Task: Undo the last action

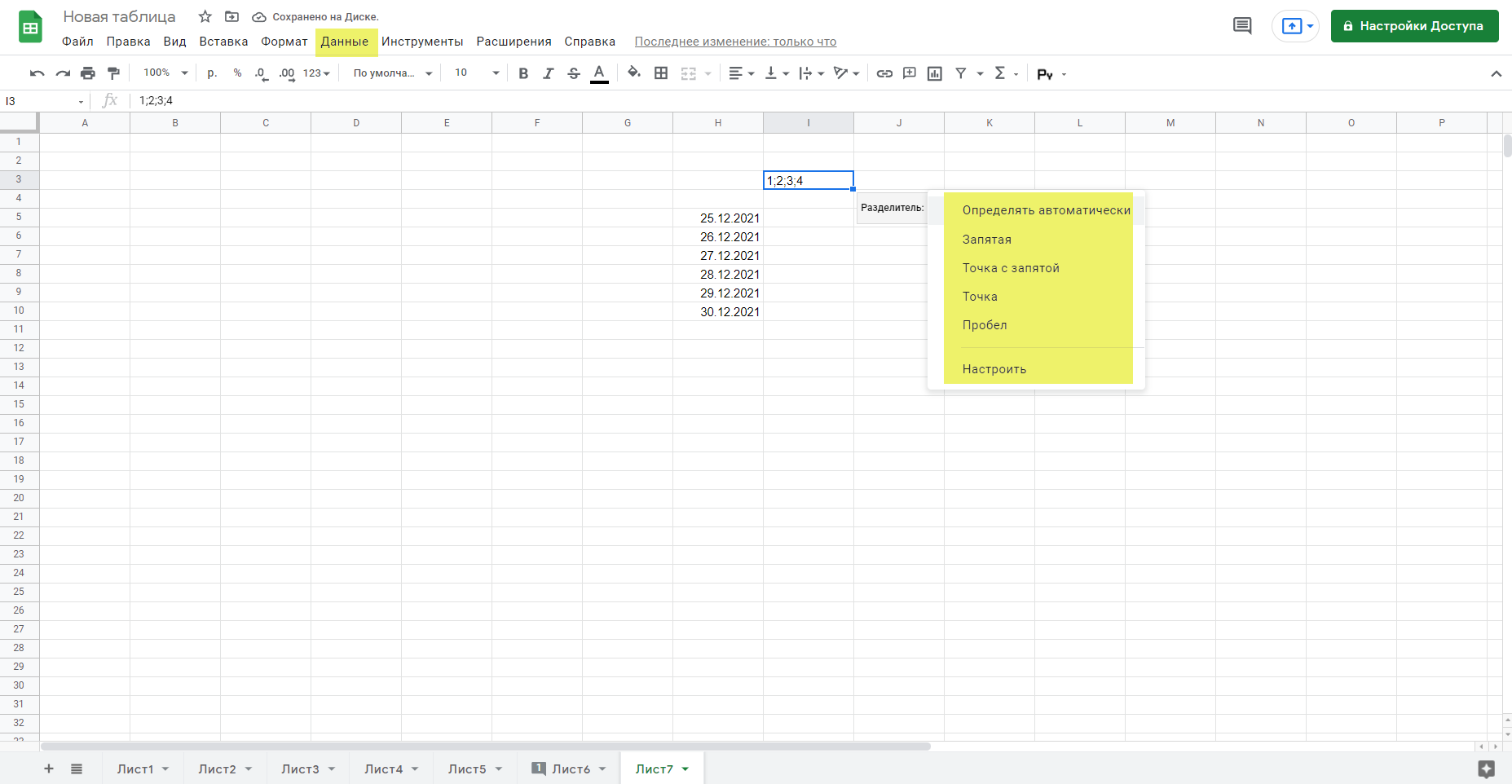Action: tap(37, 73)
